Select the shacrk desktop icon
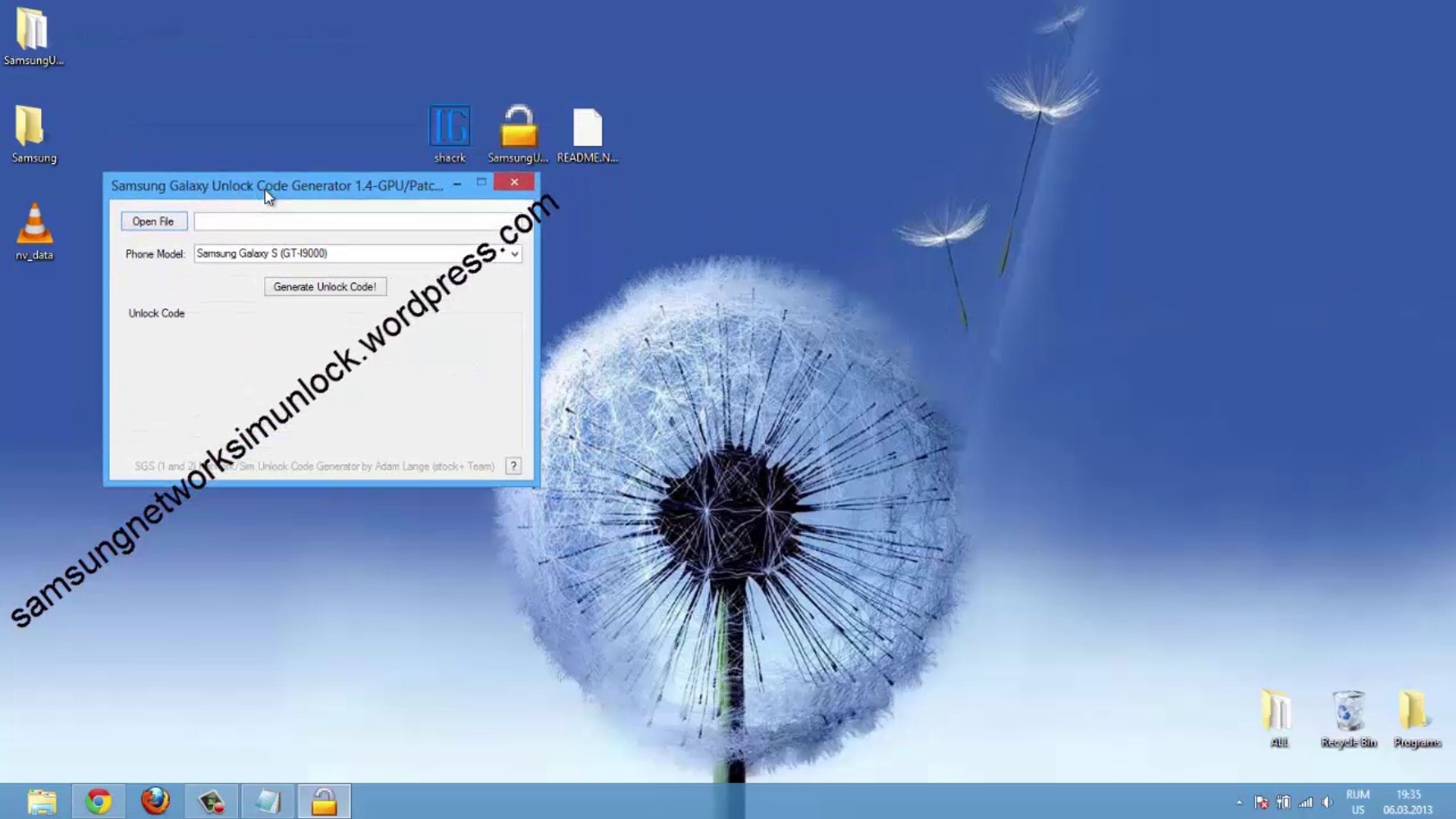This screenshot has width=1456, height=819. point(450,127)
